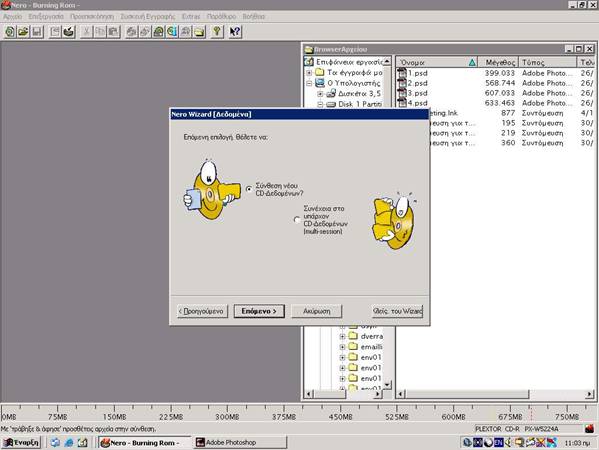Click the file browser folder toolbar icon

tap(199, 32)
